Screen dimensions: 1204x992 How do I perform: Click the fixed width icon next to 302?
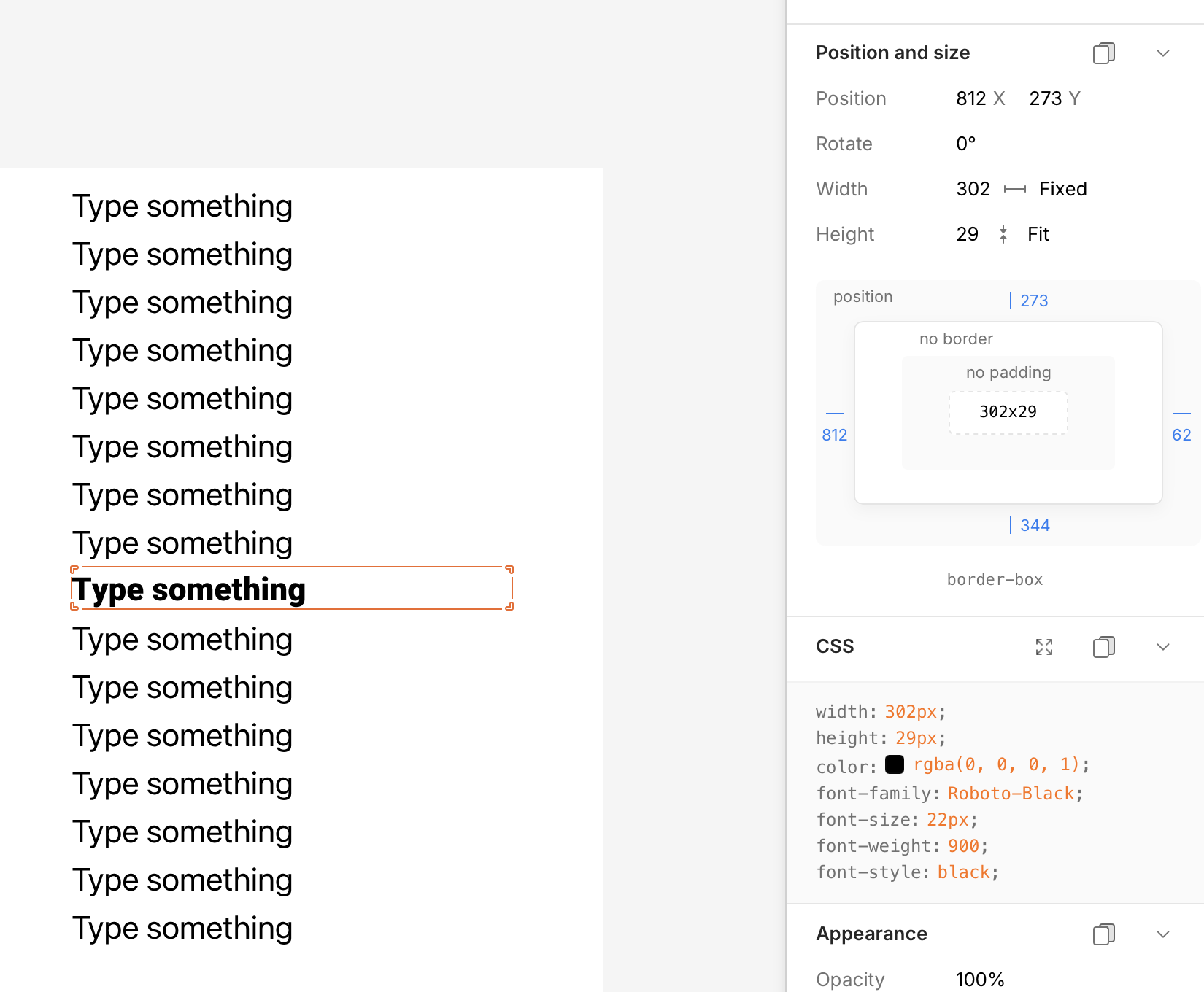[x=1015, y=190]
